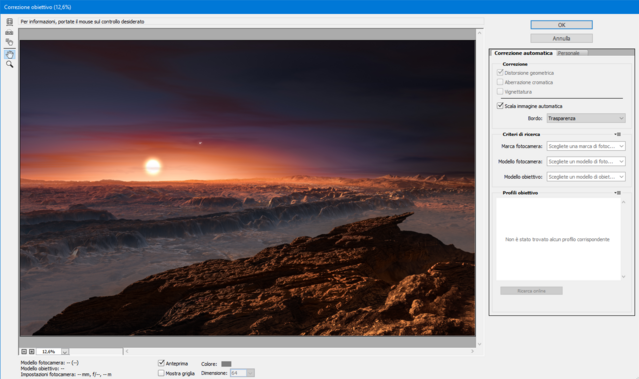Image resolution: width=639 pixels, height=379 pixels.
Task: Open the zoom percentage dropdown arrow
Action: 65,351
